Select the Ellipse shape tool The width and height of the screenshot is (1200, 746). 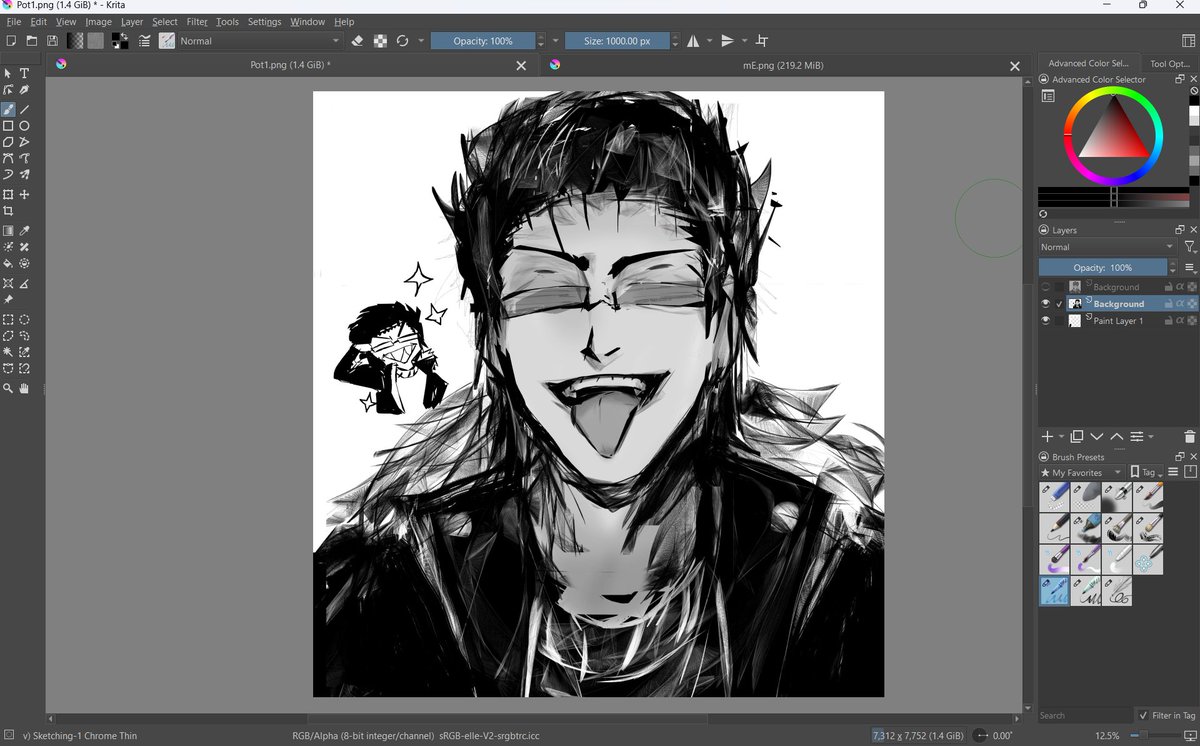[25, 126]
